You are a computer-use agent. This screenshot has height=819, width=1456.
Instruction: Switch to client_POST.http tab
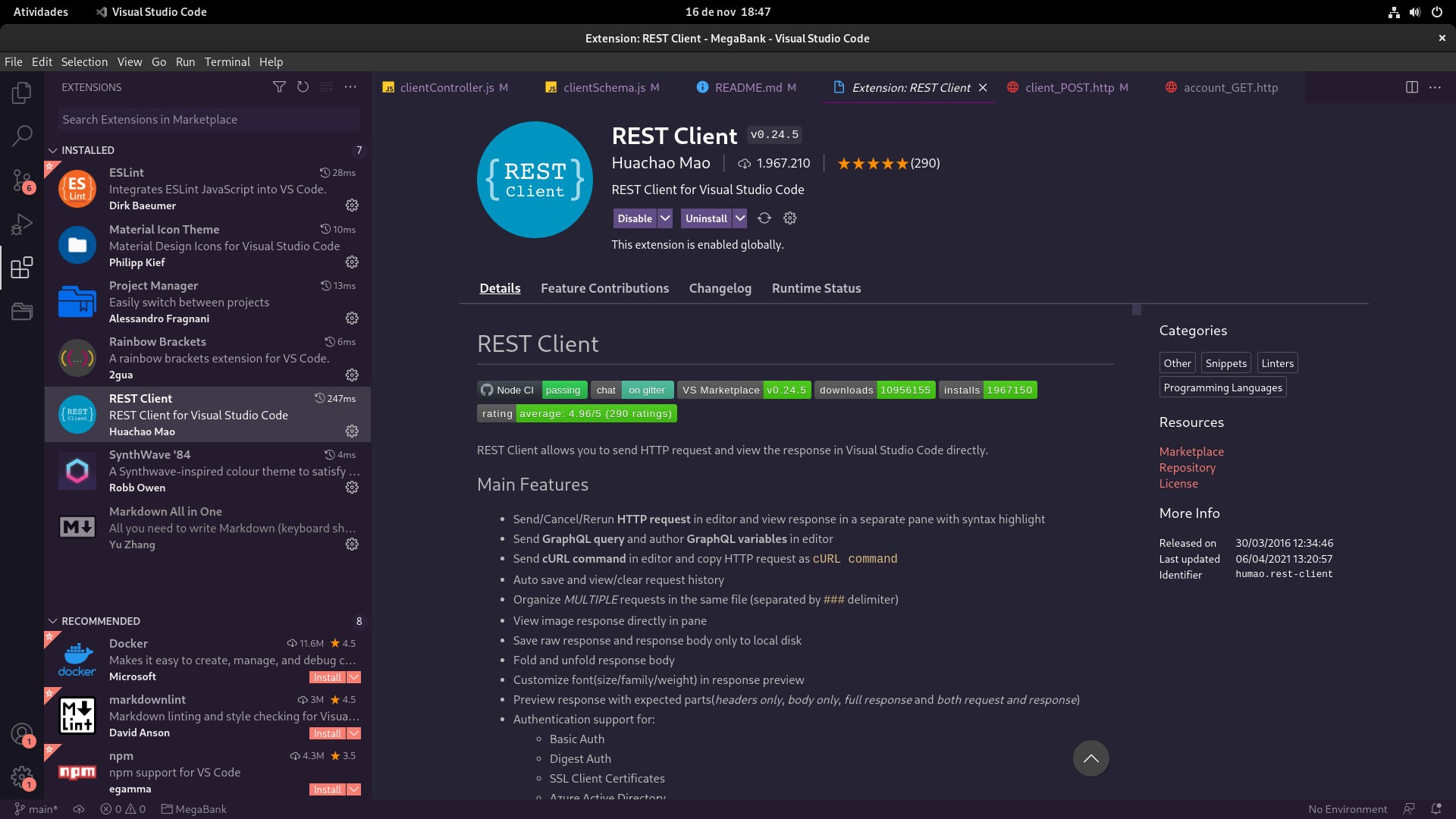[1069, 88]
